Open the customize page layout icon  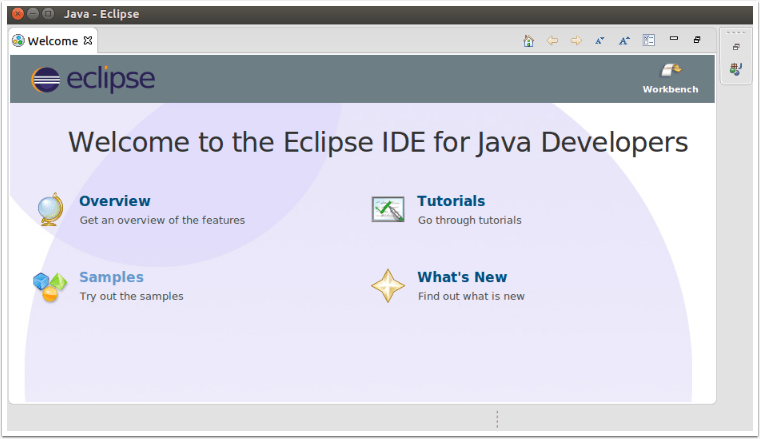pos(649,40)
